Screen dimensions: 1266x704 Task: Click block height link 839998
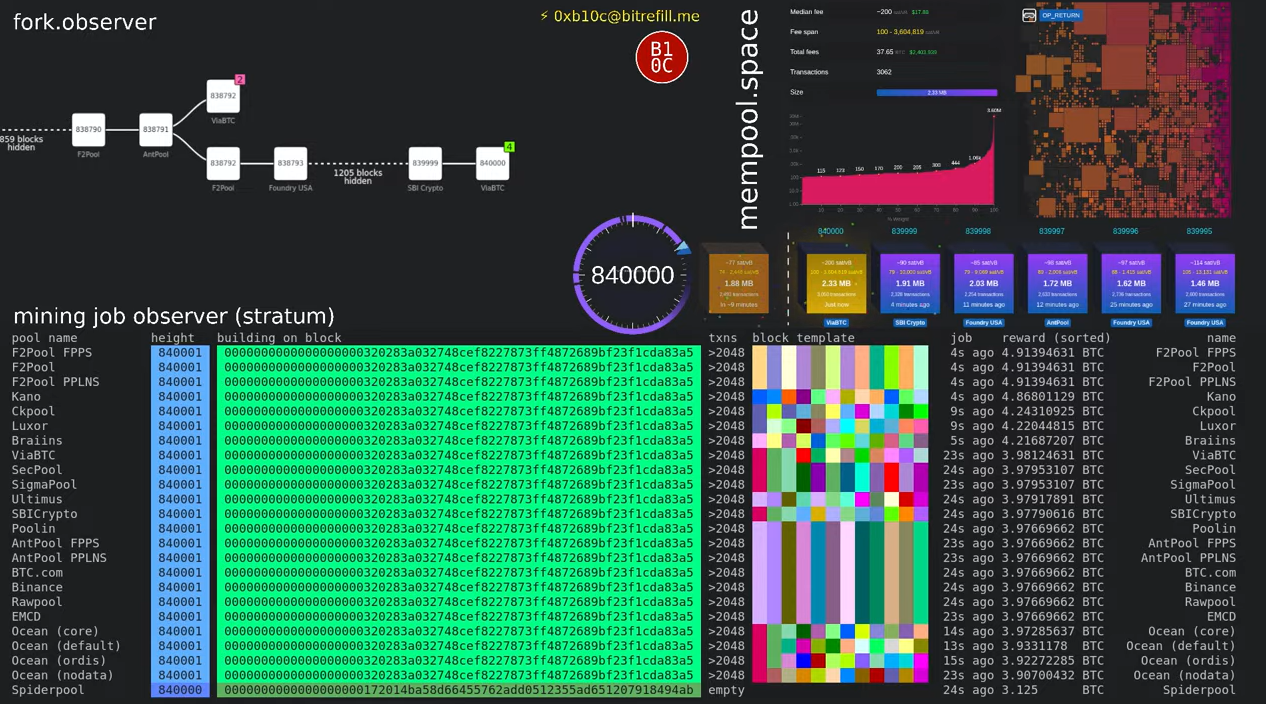(978, 231)
